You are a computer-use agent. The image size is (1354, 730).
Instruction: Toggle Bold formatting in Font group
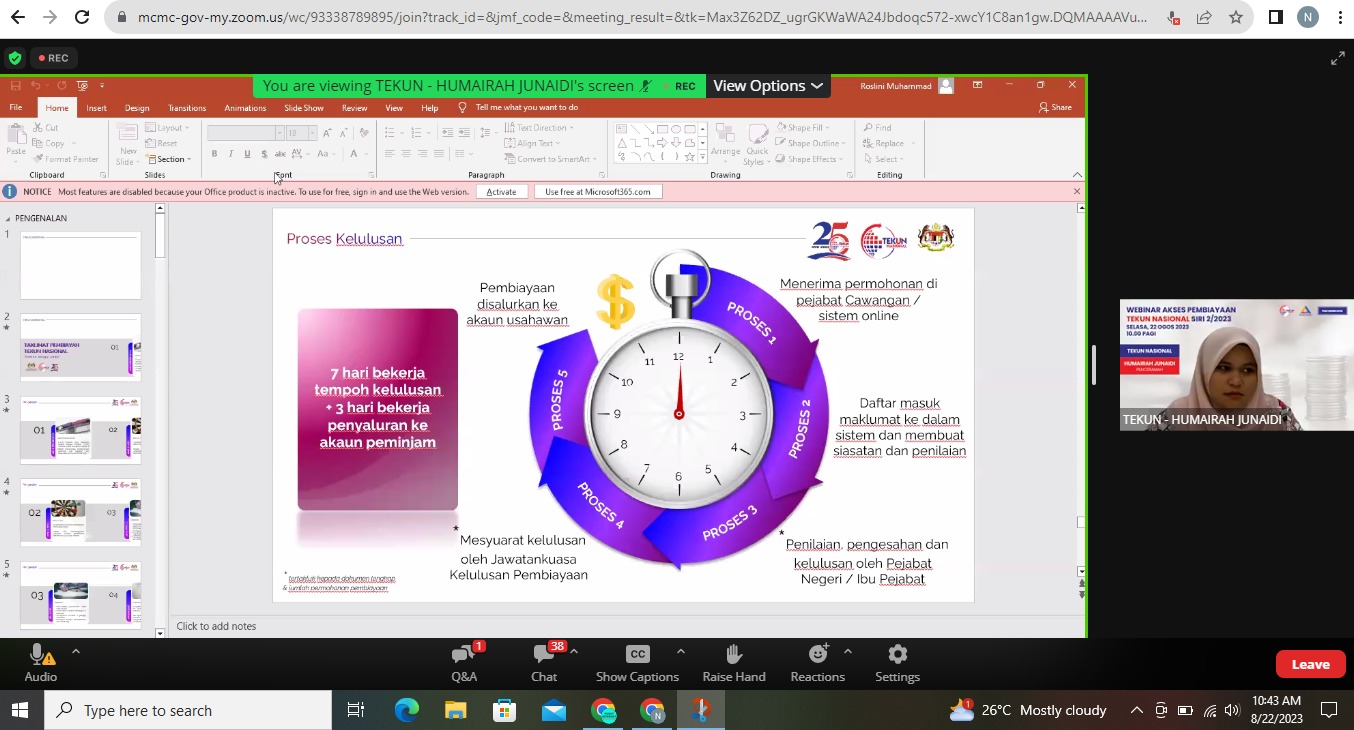click(214, 154)
